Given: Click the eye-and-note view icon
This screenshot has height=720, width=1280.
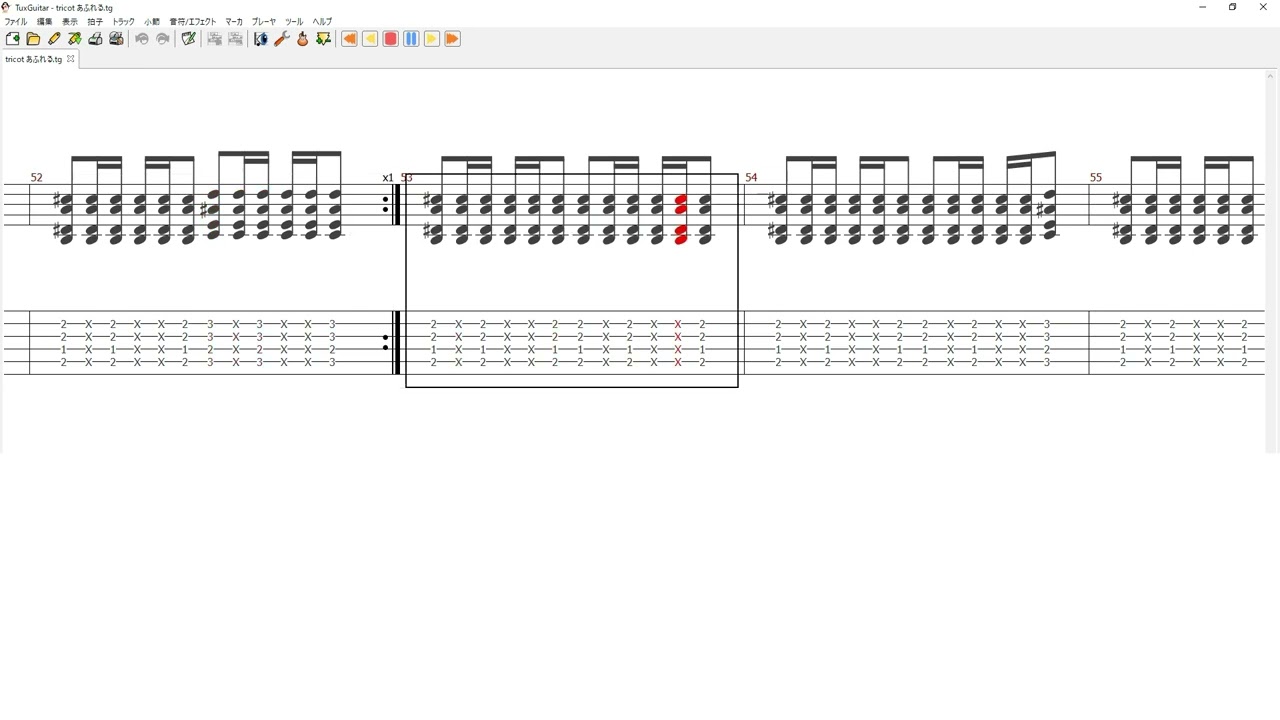Looking at the screenshot, I should 261,39.
